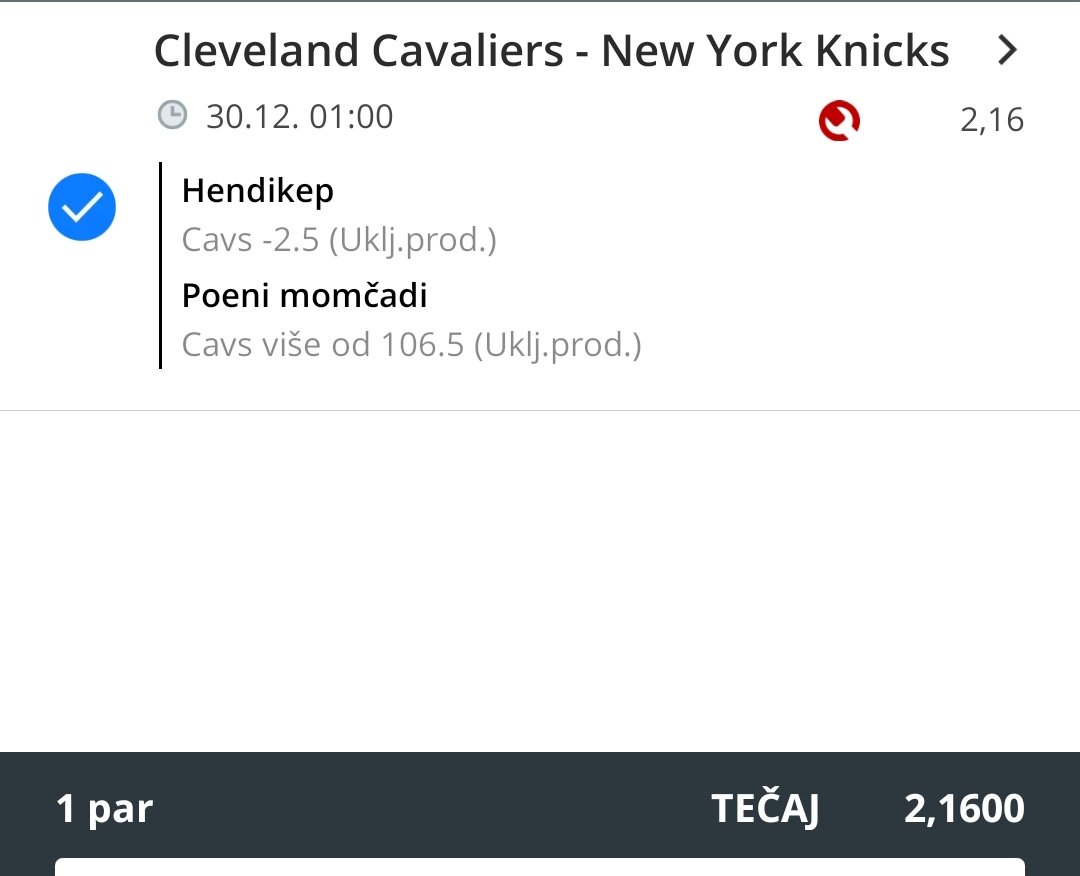Click the vertical line beside bet selections
Image resolution: width=1080 pixels, height=876 pixels.
(x=160, y=265)
